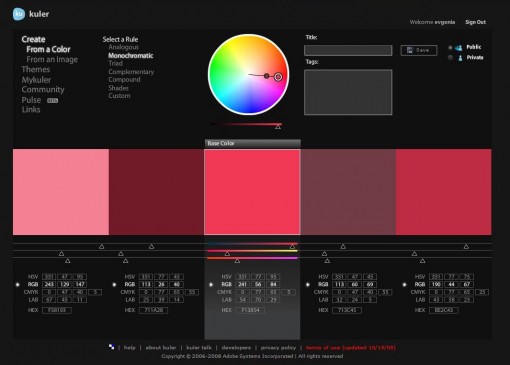Open the Mykuler section
Image resolution: width=510 pixels, height=365 pixels.
tap(36, 80)
